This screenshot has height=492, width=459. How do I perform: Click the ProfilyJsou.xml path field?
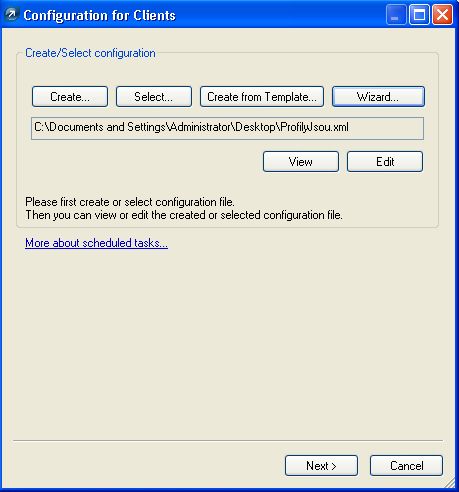click(x=227, y=128)
